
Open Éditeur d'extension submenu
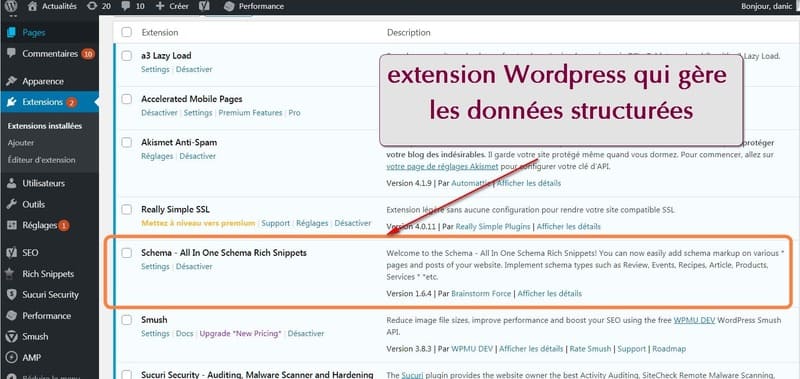point(41,160)
